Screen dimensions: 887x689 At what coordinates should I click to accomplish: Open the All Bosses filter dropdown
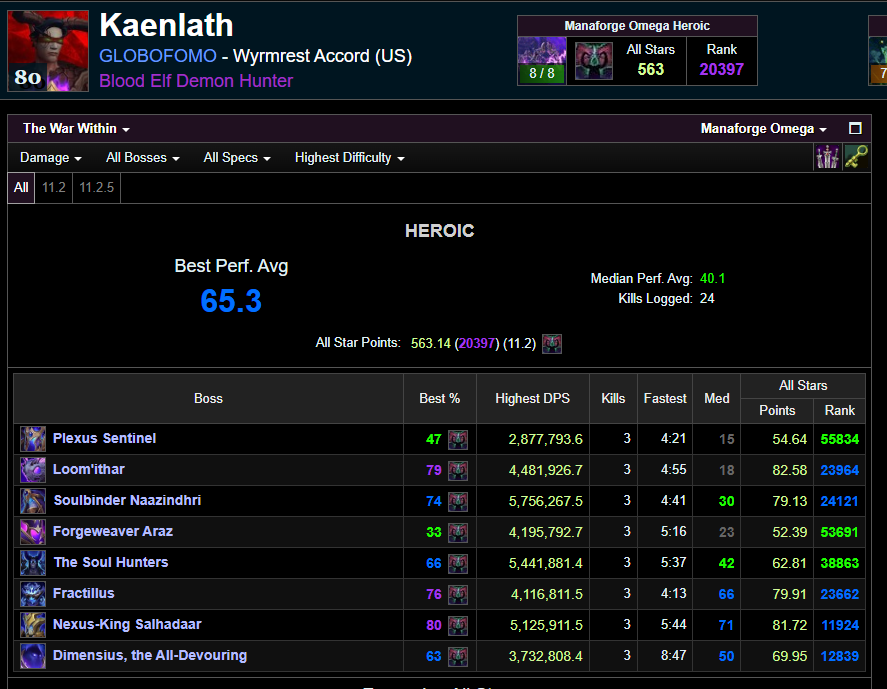tap(143, 158)
